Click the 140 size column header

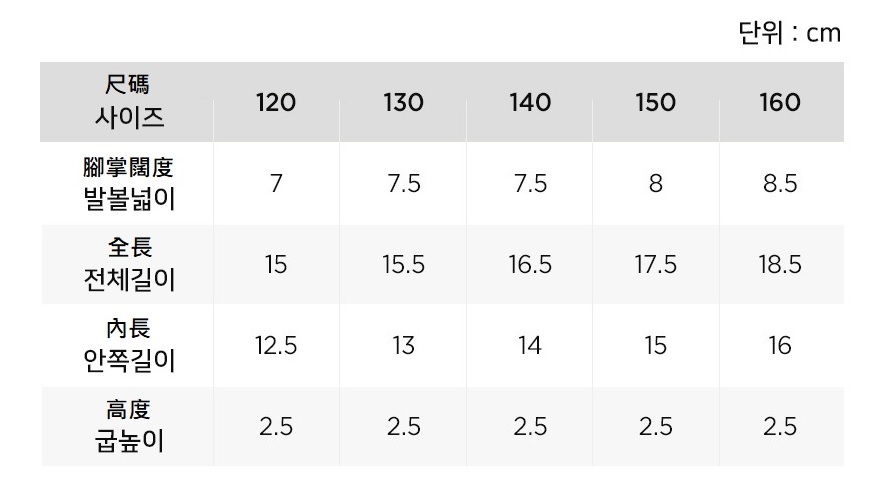[530, 103]
